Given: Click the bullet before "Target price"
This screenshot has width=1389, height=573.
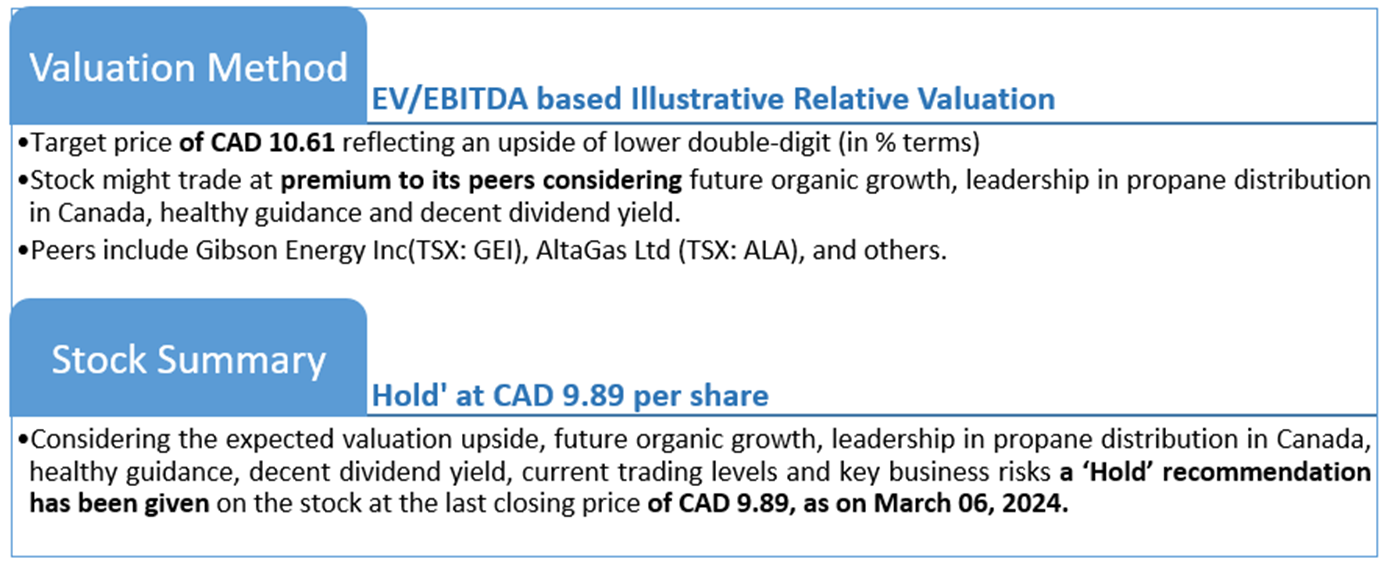Looking at the screenshot, I should 24,144.
